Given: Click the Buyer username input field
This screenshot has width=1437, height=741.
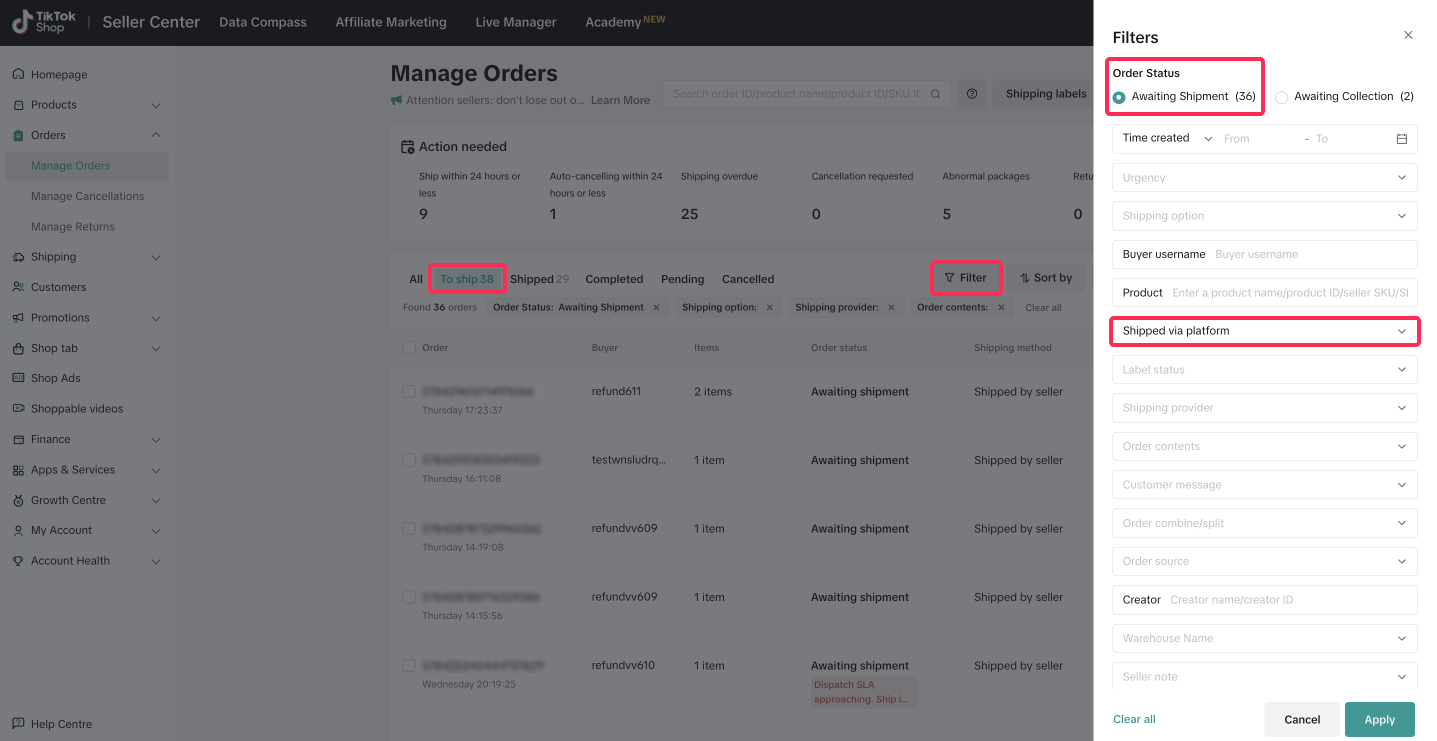Looking at the screenshot, I should 1310,254.
